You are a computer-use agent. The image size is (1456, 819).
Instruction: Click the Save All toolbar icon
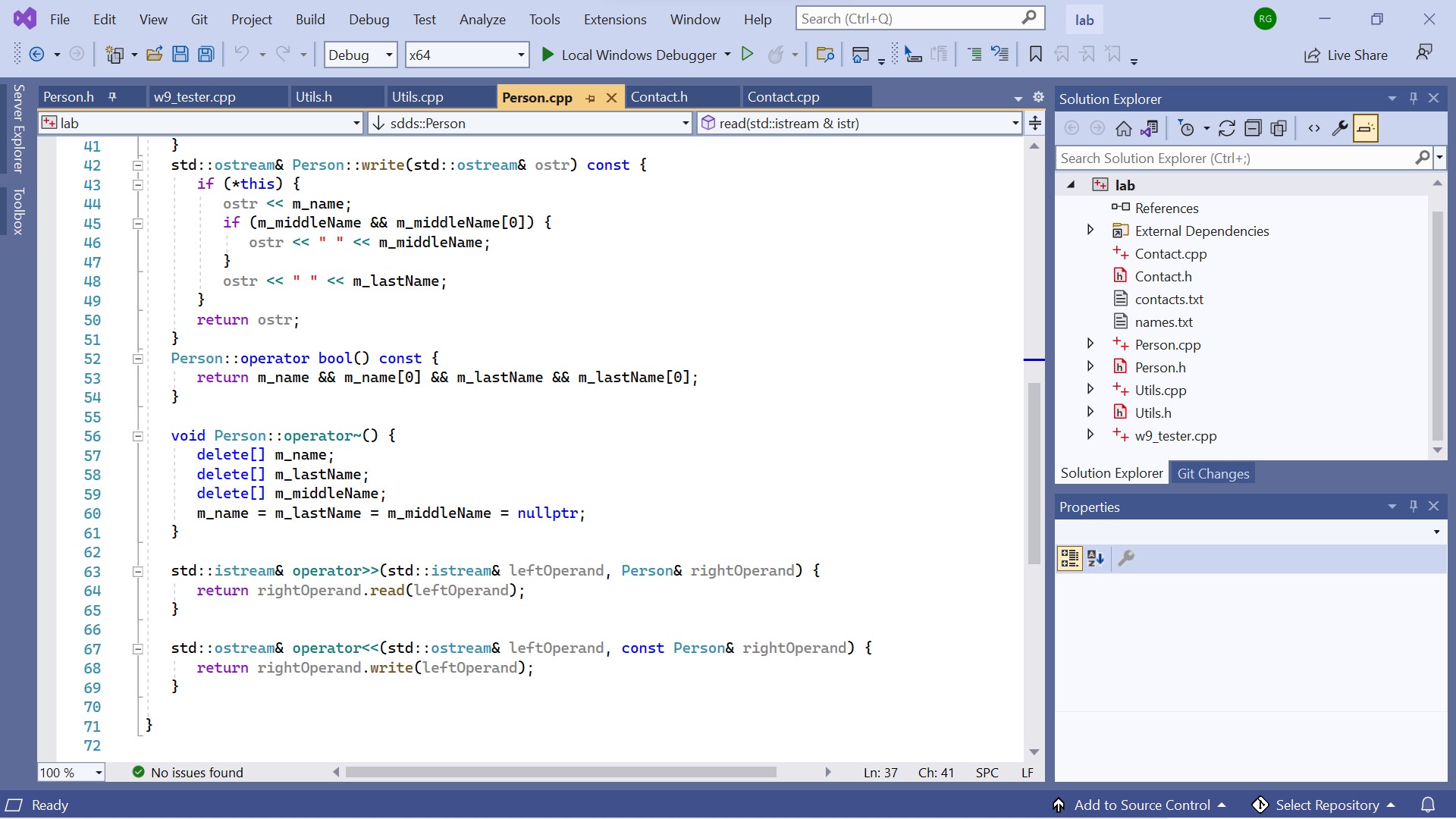(206, 55)
